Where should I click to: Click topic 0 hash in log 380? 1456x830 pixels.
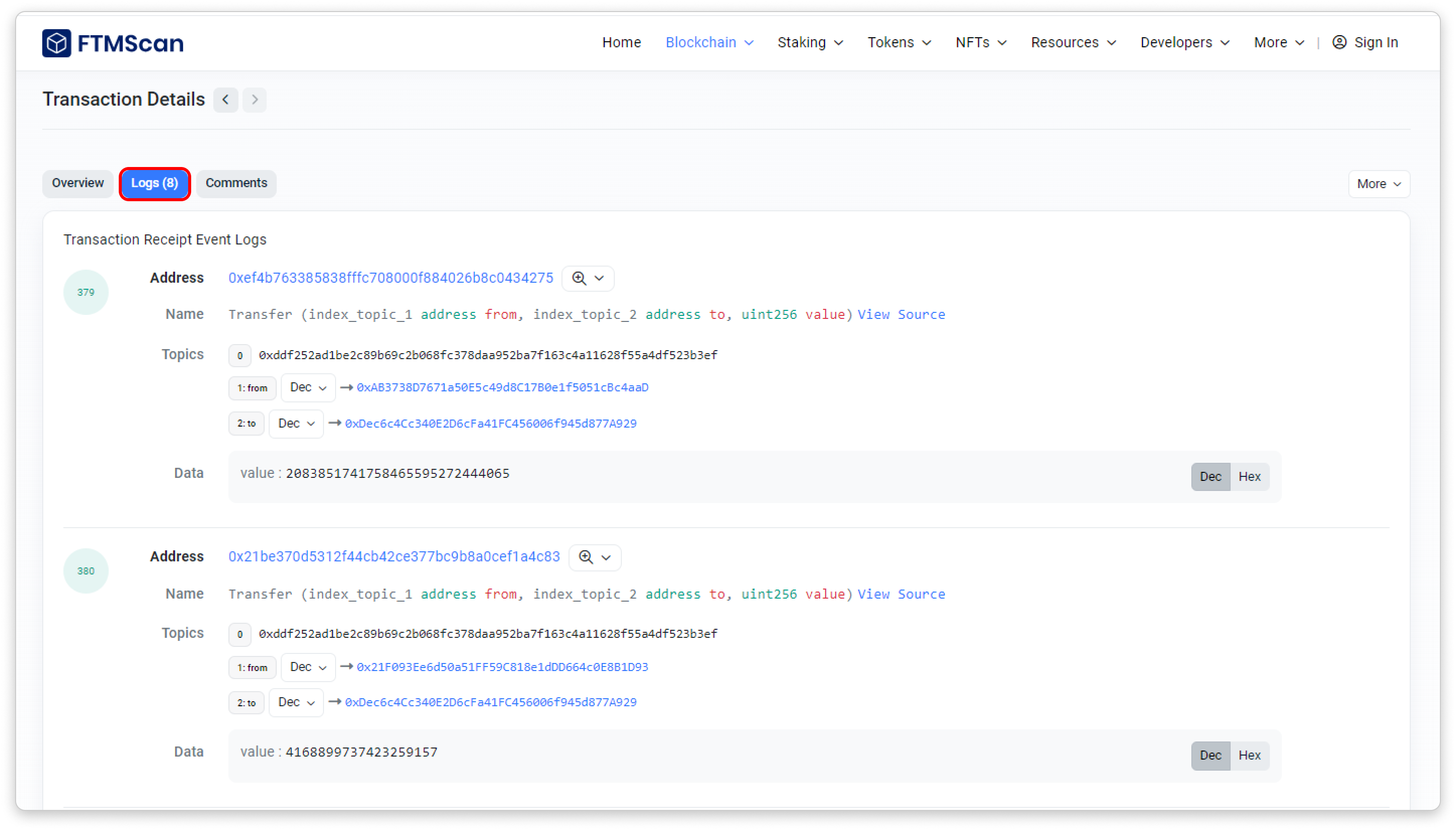click(488, 634)
